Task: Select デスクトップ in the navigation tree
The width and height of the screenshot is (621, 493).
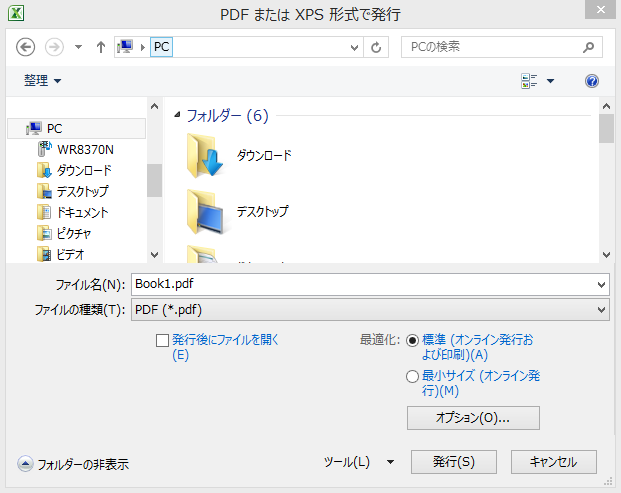Action: [82, 192]
